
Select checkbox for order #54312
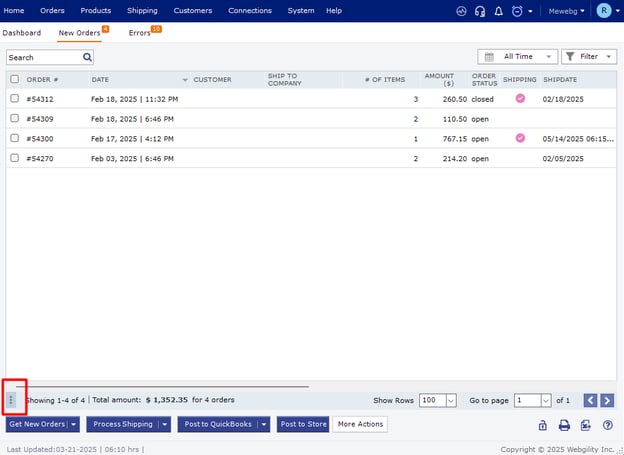(14, 99)
